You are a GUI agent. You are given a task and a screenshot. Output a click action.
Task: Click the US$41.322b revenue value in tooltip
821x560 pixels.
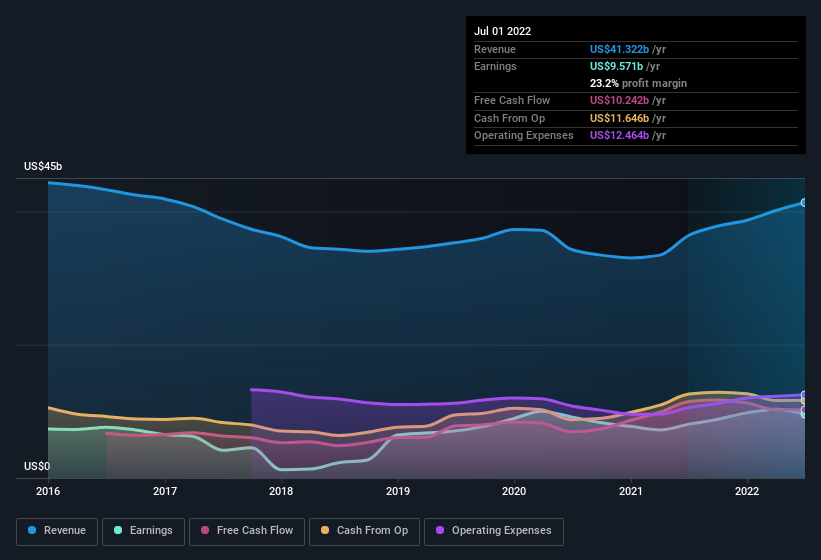[x=628, y=49]
